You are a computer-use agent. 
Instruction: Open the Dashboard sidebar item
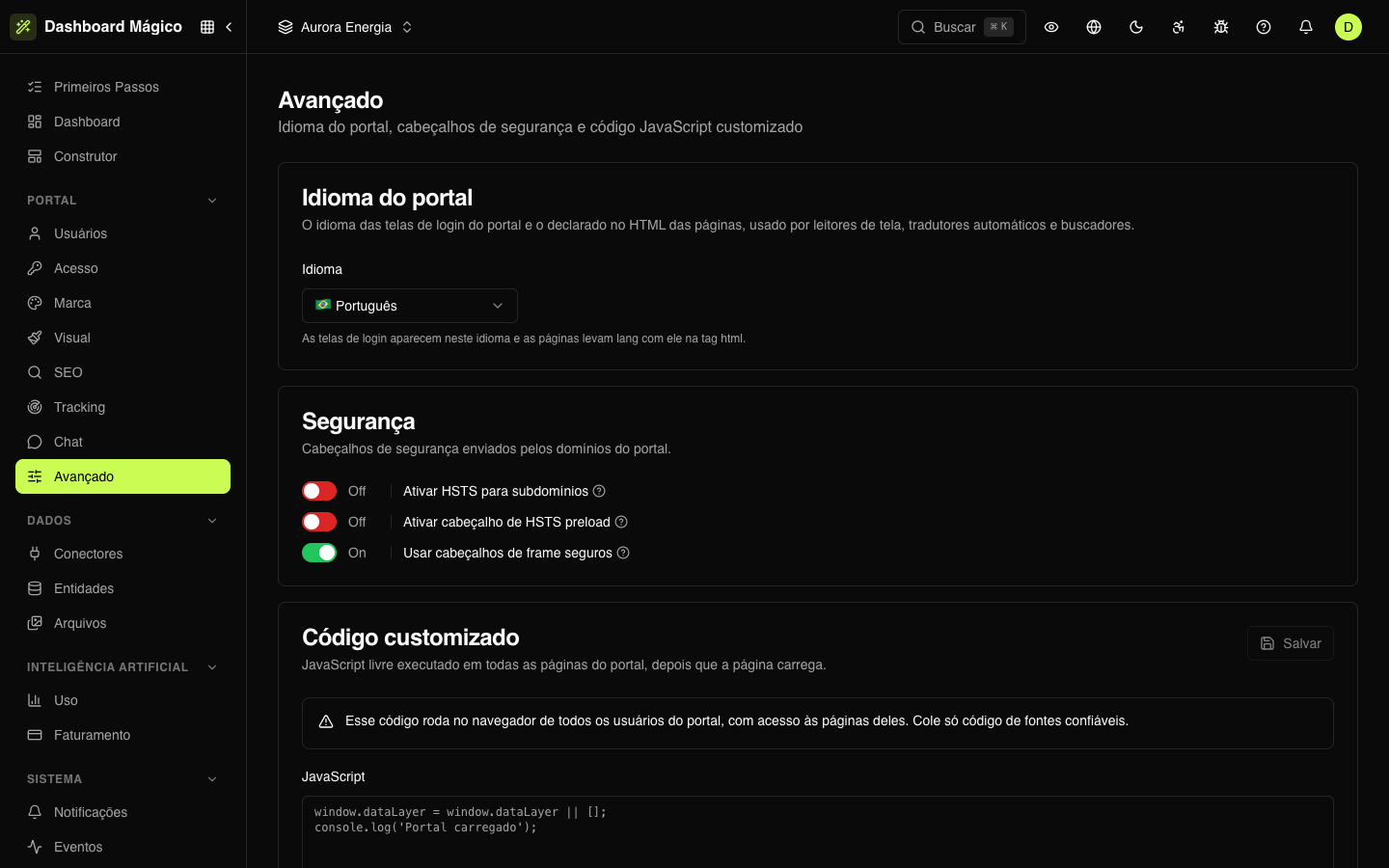123,122
